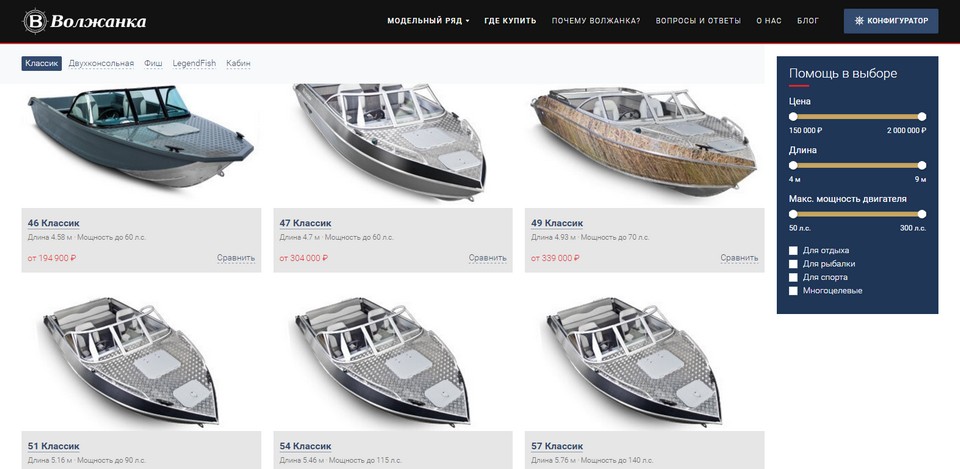This screenshot has width=960, height=469.
Task: Toggle the Многоцелевые checkbox
Action: point(793,291)
